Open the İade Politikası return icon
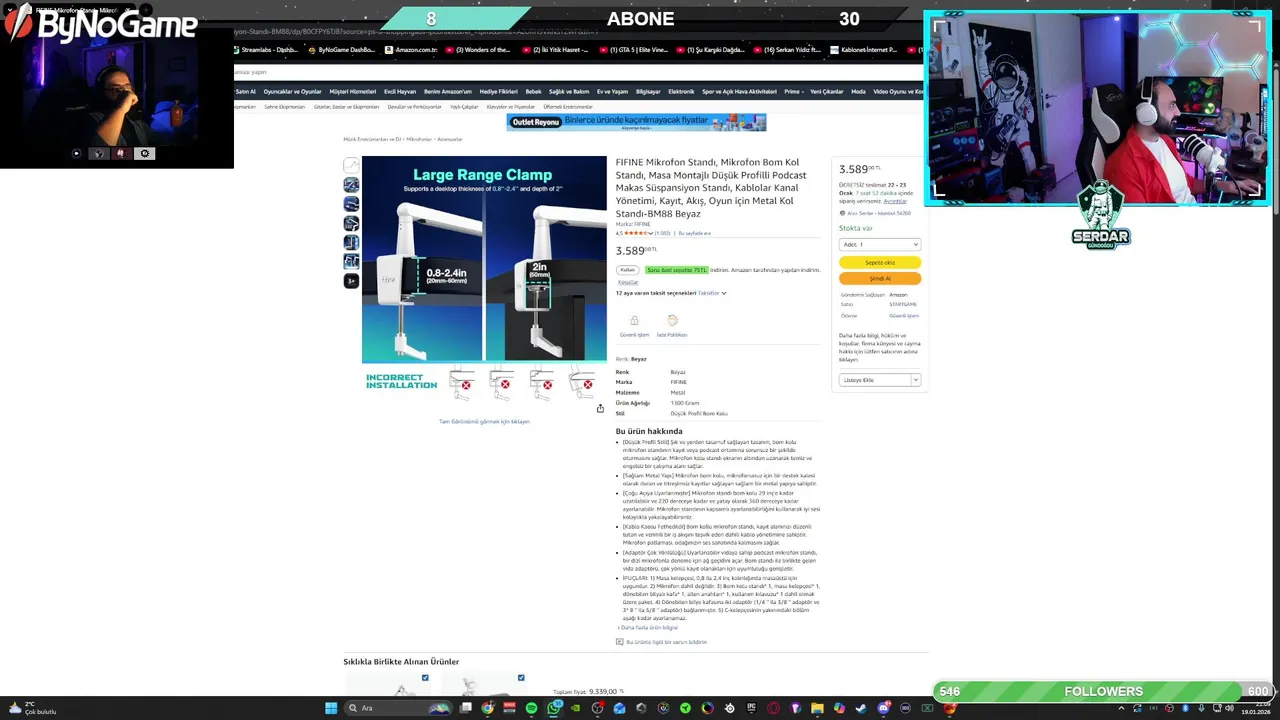The height and width of the screenshot is (720, 1280). click(x=672, y=321)
